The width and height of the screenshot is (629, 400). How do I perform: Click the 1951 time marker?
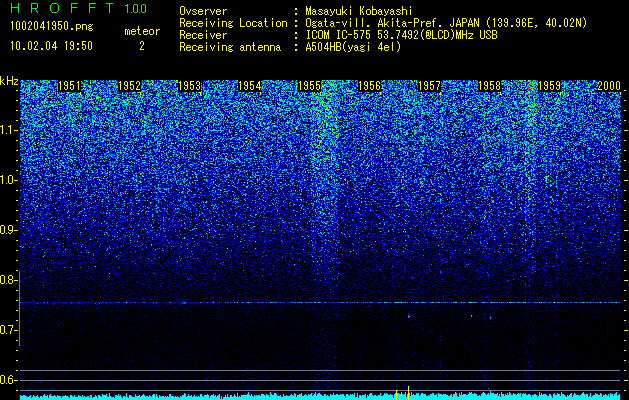point(69,86)
